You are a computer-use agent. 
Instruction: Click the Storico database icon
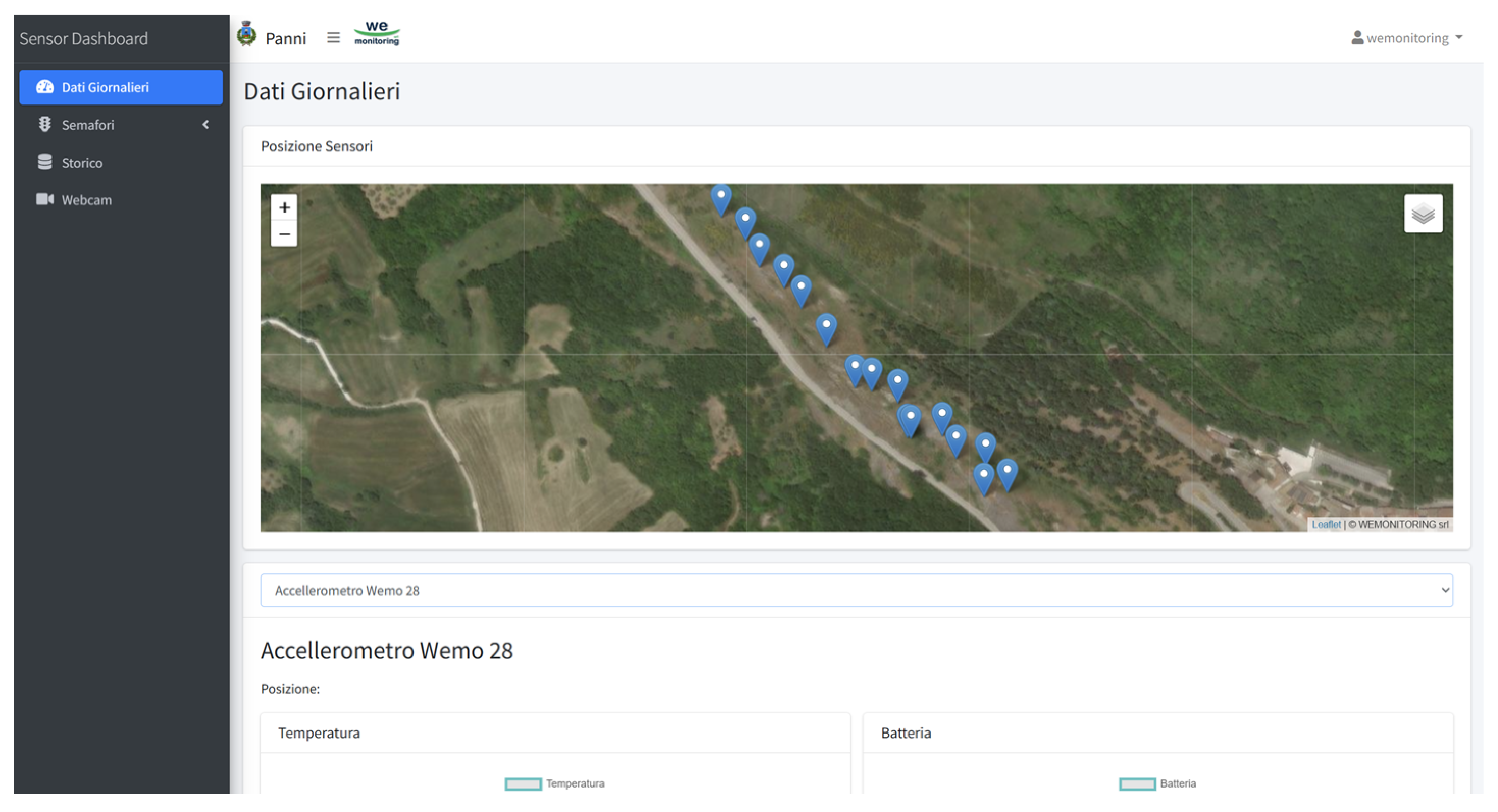click(45, 162)
